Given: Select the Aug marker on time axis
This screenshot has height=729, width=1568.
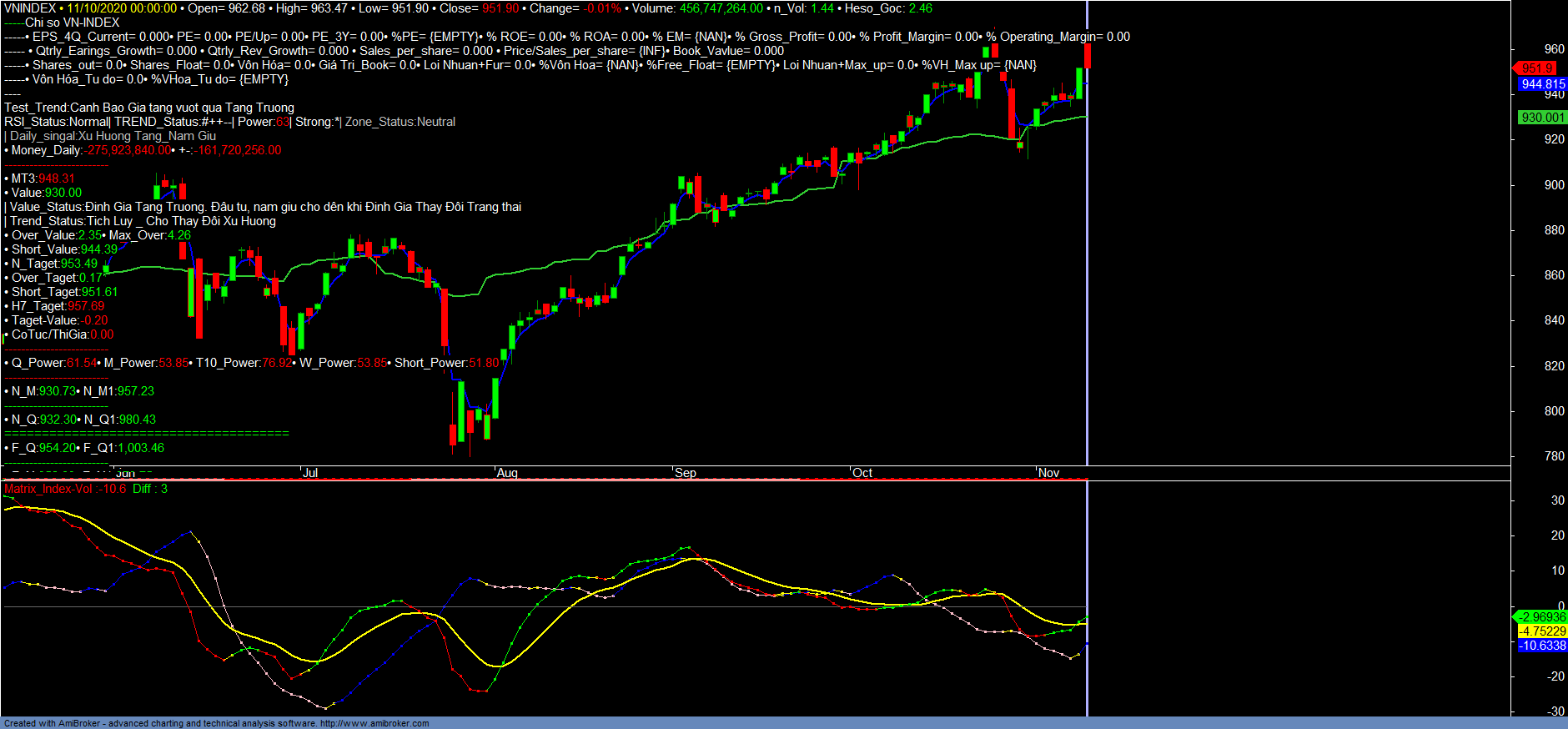Looking at the screenshot, I should point(507,473).
